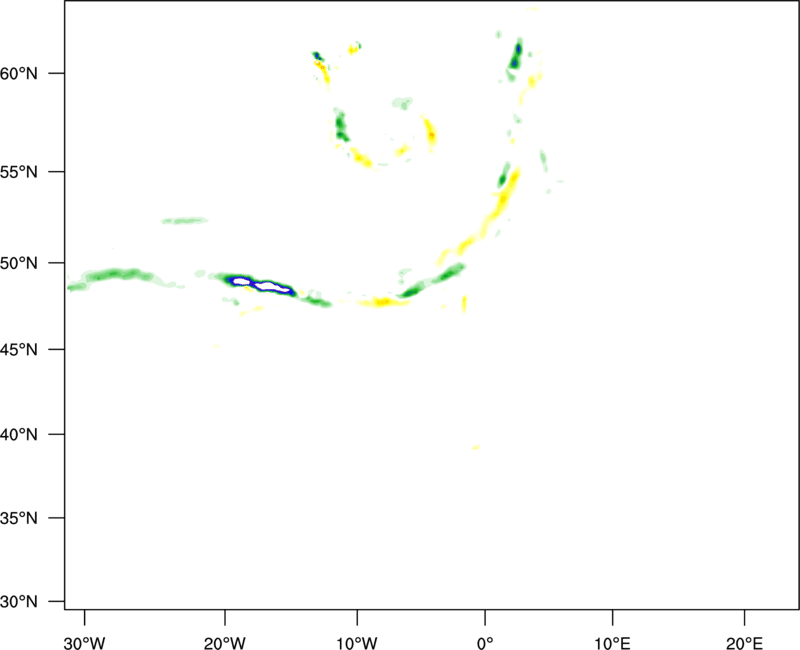This screenshot has width=800, height=650.
Task: Click the 55°N latitude label
Action: point(19,172)
